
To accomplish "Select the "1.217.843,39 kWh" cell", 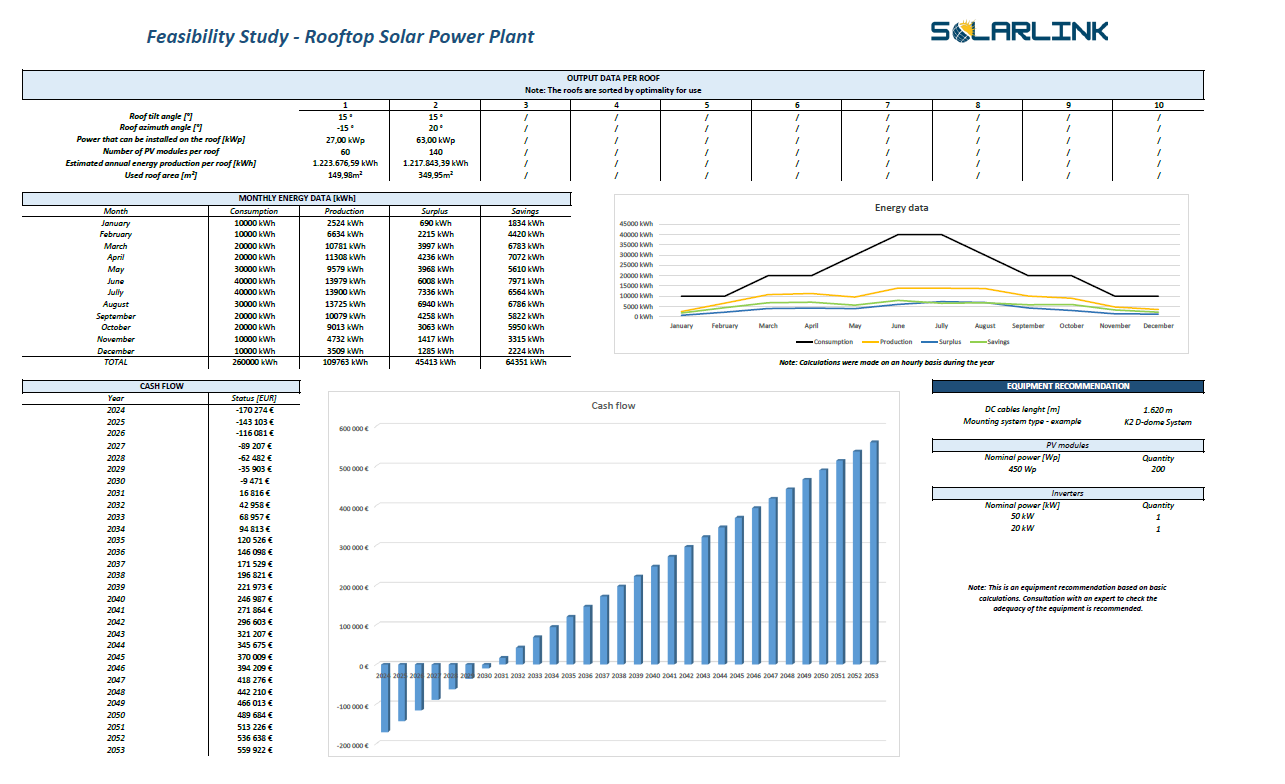I will pyautogui.click(x=435, y=163).
